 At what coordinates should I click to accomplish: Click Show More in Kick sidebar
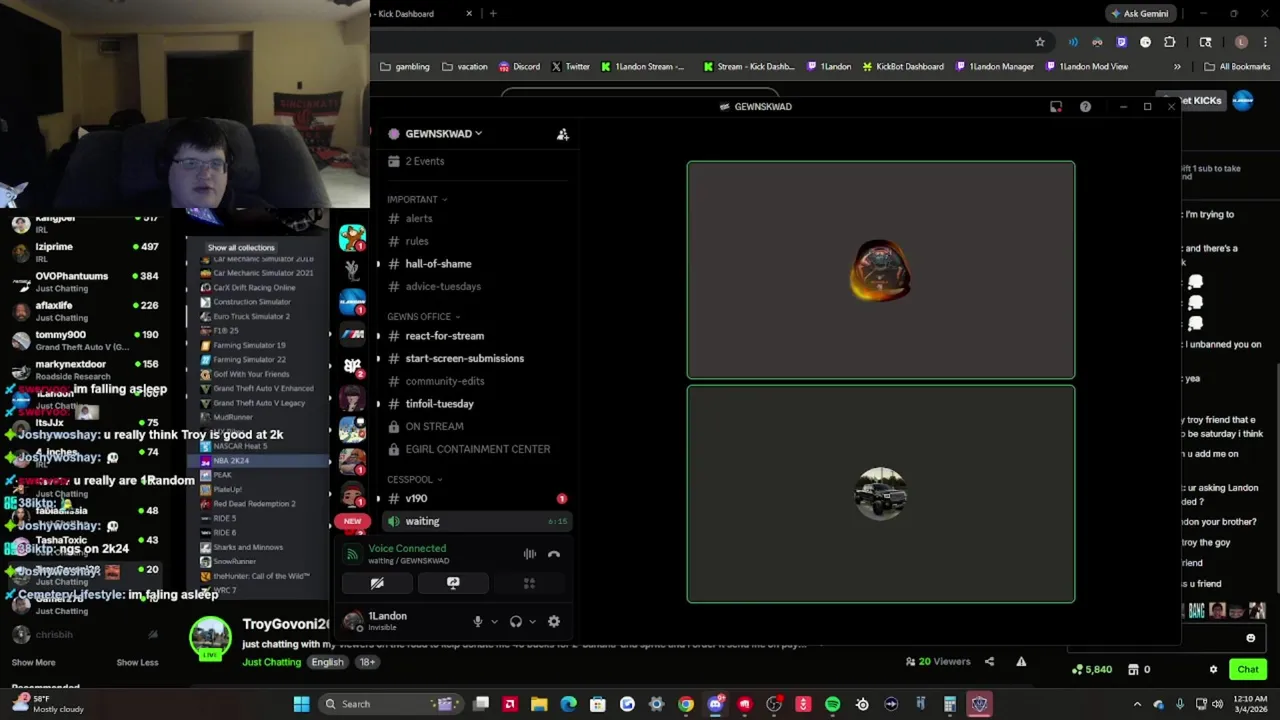coord(33,662)
